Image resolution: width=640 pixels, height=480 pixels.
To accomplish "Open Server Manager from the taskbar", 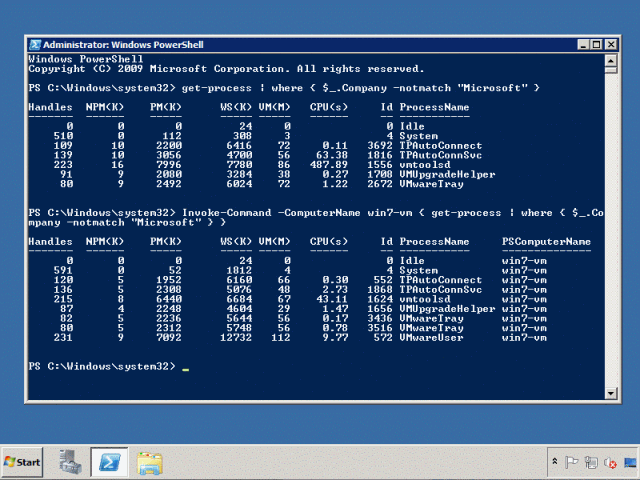I will (x=70, y=462).
